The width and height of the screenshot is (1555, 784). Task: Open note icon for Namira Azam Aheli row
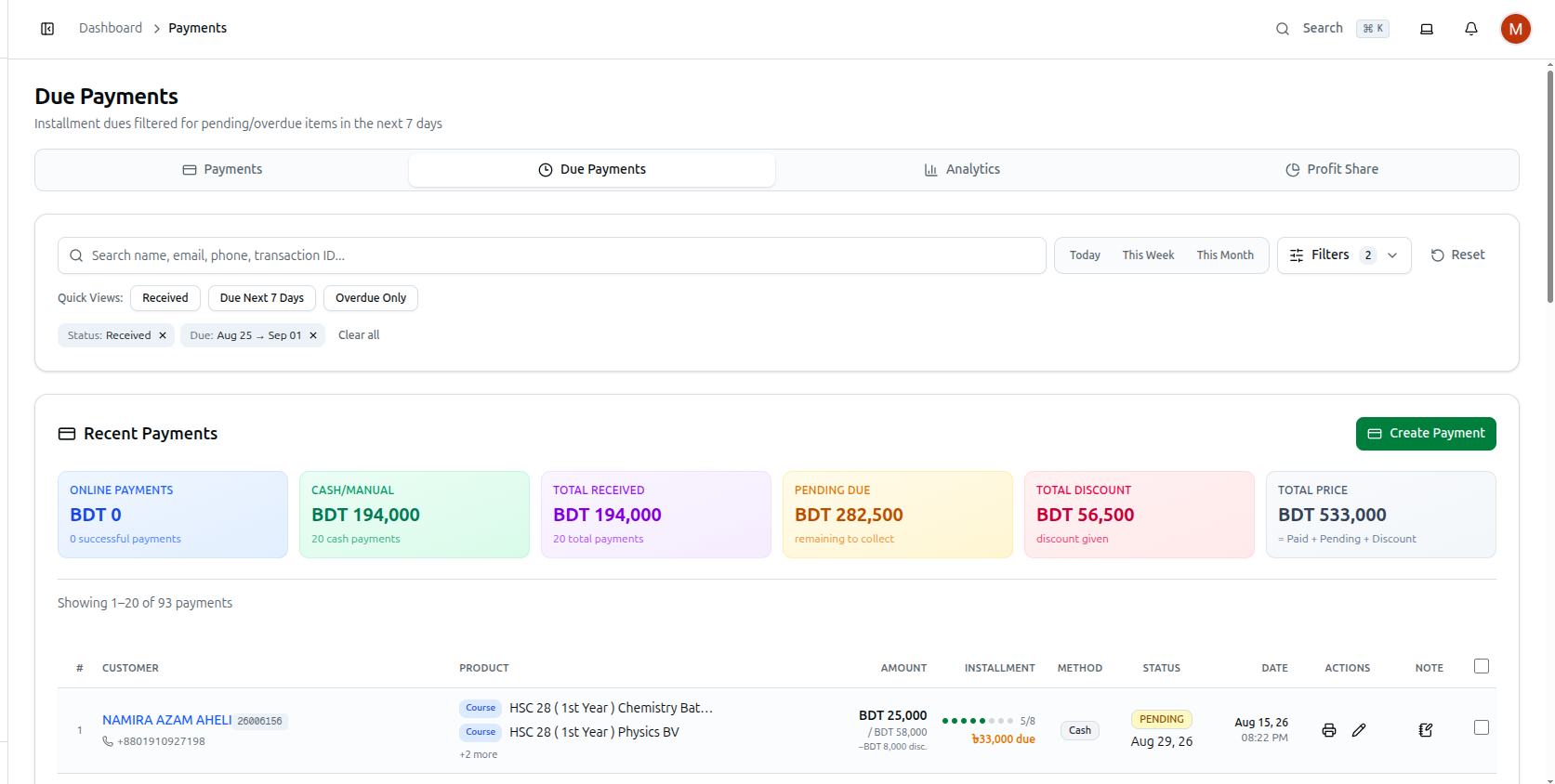pyautogui.click(x=1425, y=730)
